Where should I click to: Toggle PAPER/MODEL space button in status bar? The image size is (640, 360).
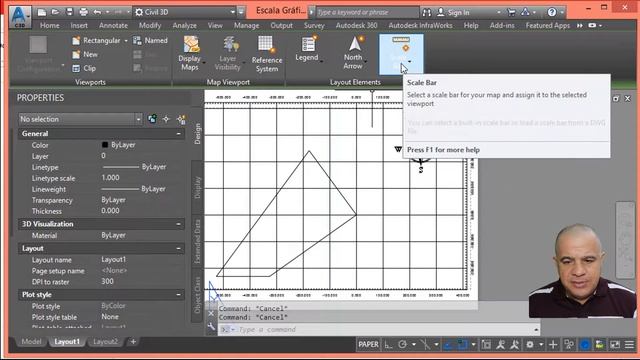point(368,345)
